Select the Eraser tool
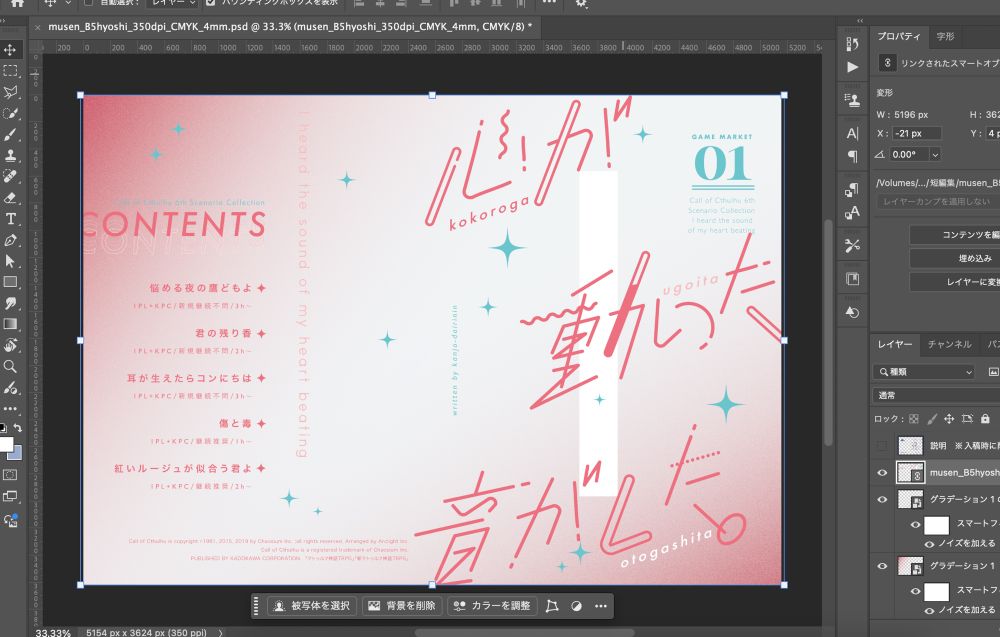 (x=10, y=198)
